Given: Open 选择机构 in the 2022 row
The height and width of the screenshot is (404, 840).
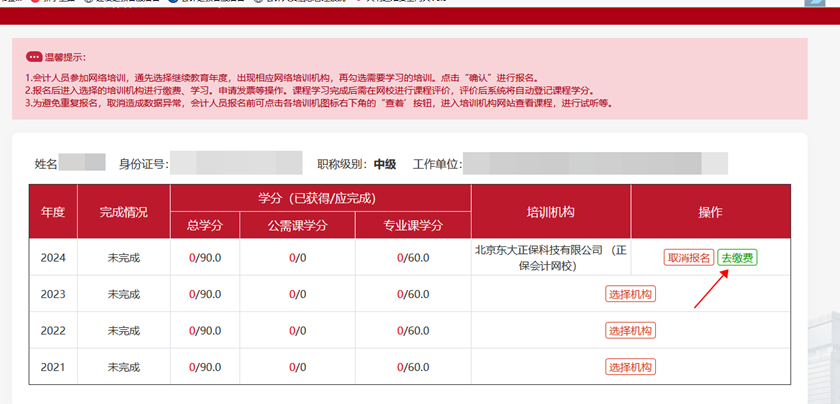Looking at the screenshot, I should (630, 331).
